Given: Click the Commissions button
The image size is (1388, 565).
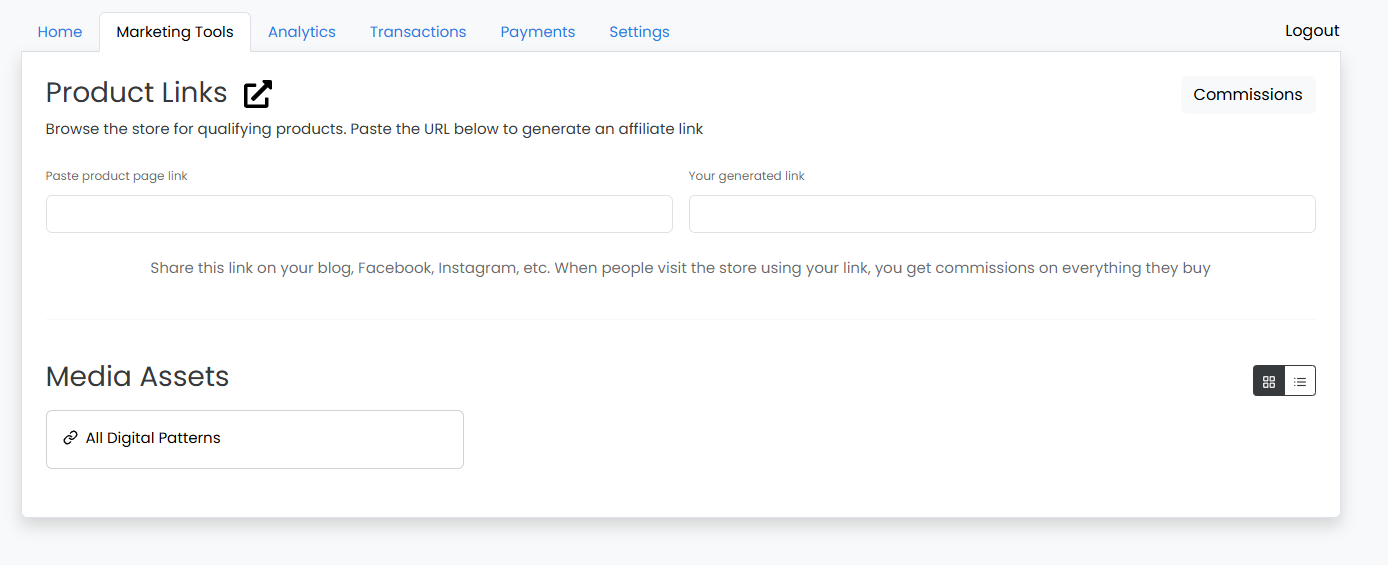Looking at the screenshot, I should coord(1248,95).
